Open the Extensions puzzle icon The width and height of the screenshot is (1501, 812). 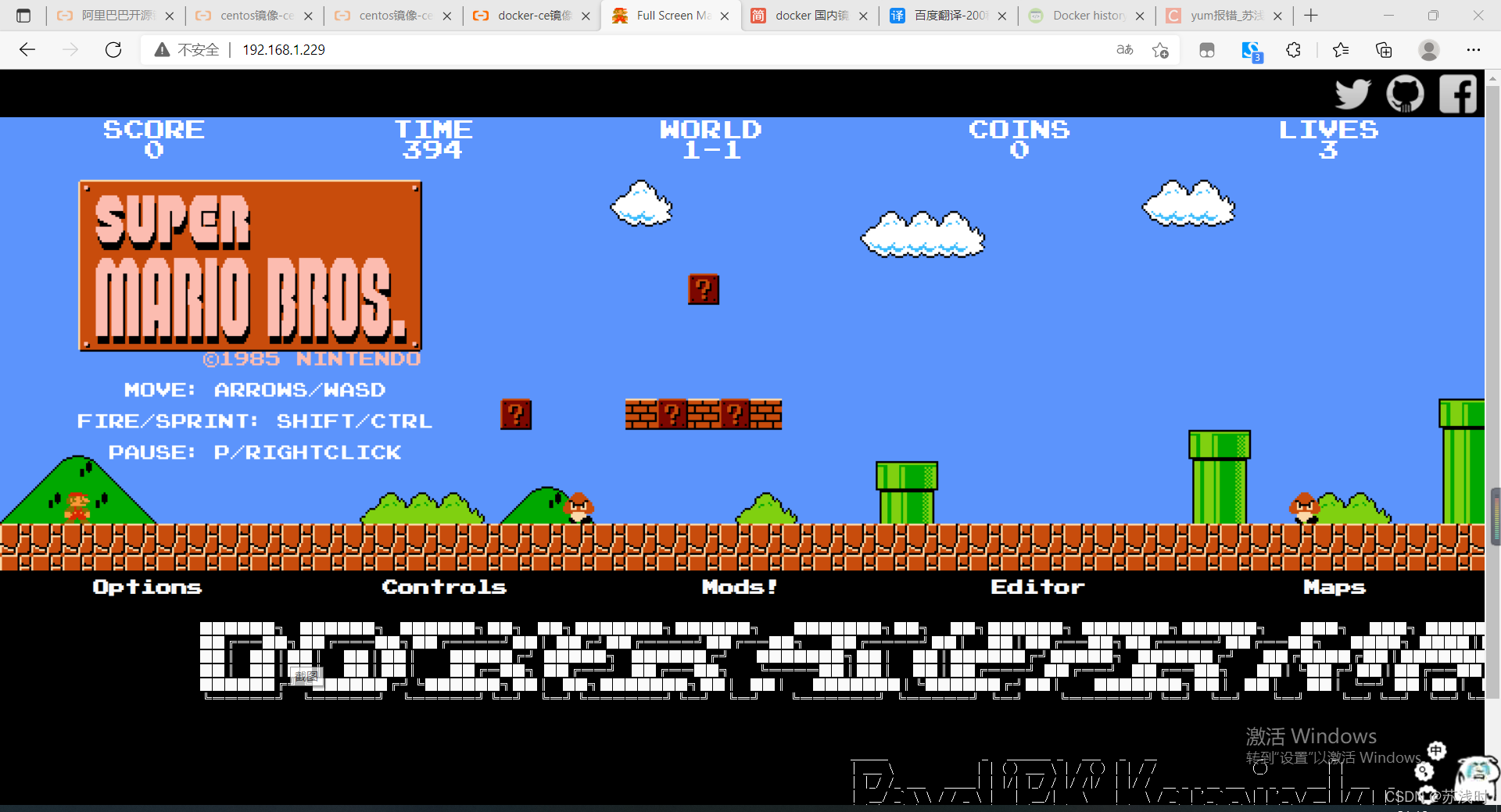[1294, 50]
